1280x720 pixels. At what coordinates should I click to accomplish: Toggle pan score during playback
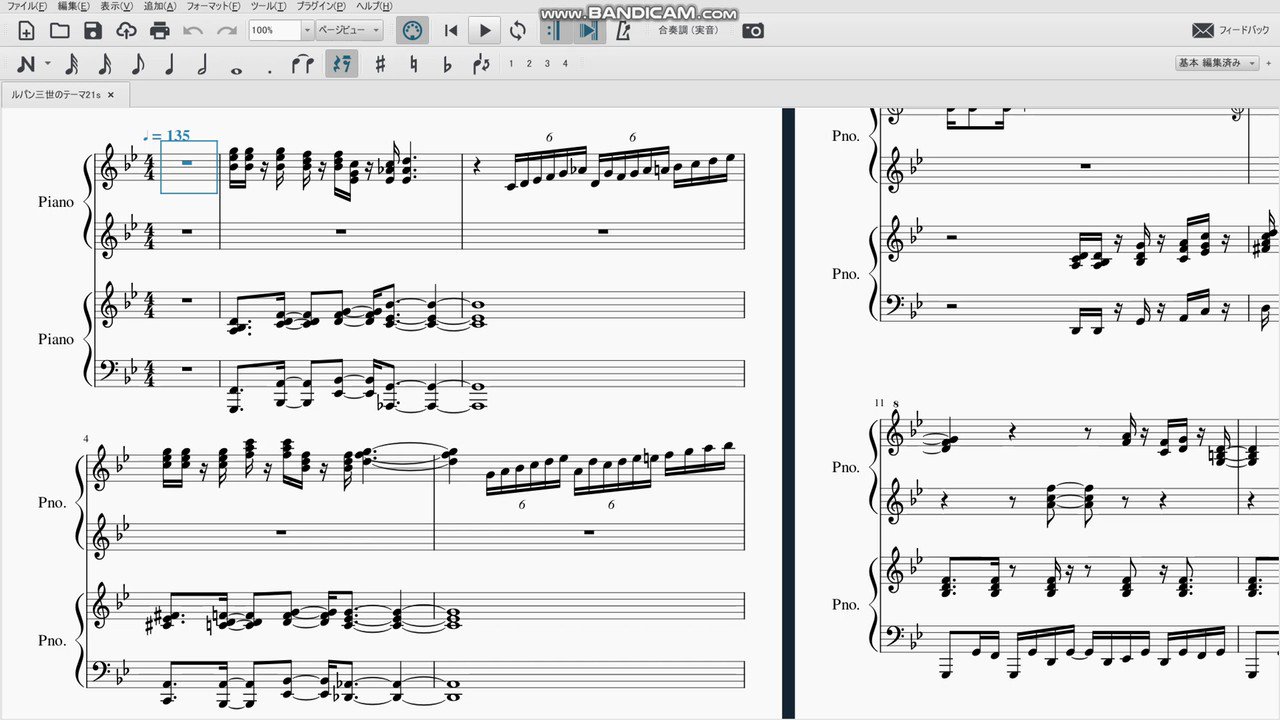click(589, 30)
